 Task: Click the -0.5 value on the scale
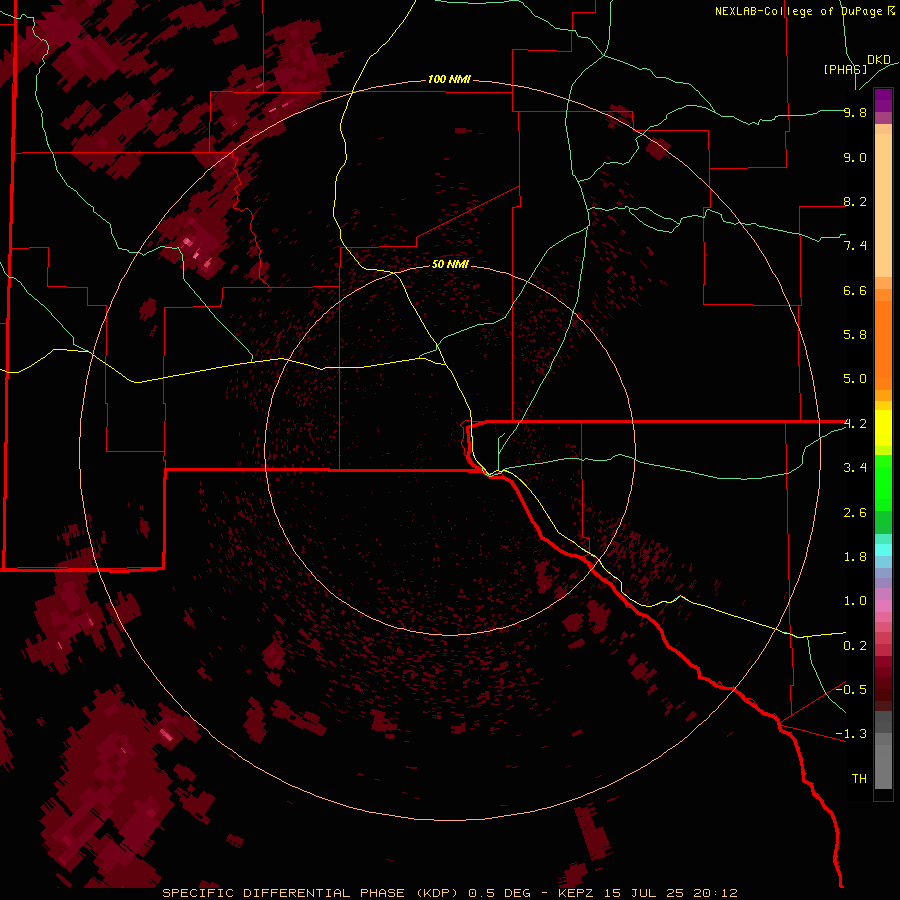tap(851, 690)
